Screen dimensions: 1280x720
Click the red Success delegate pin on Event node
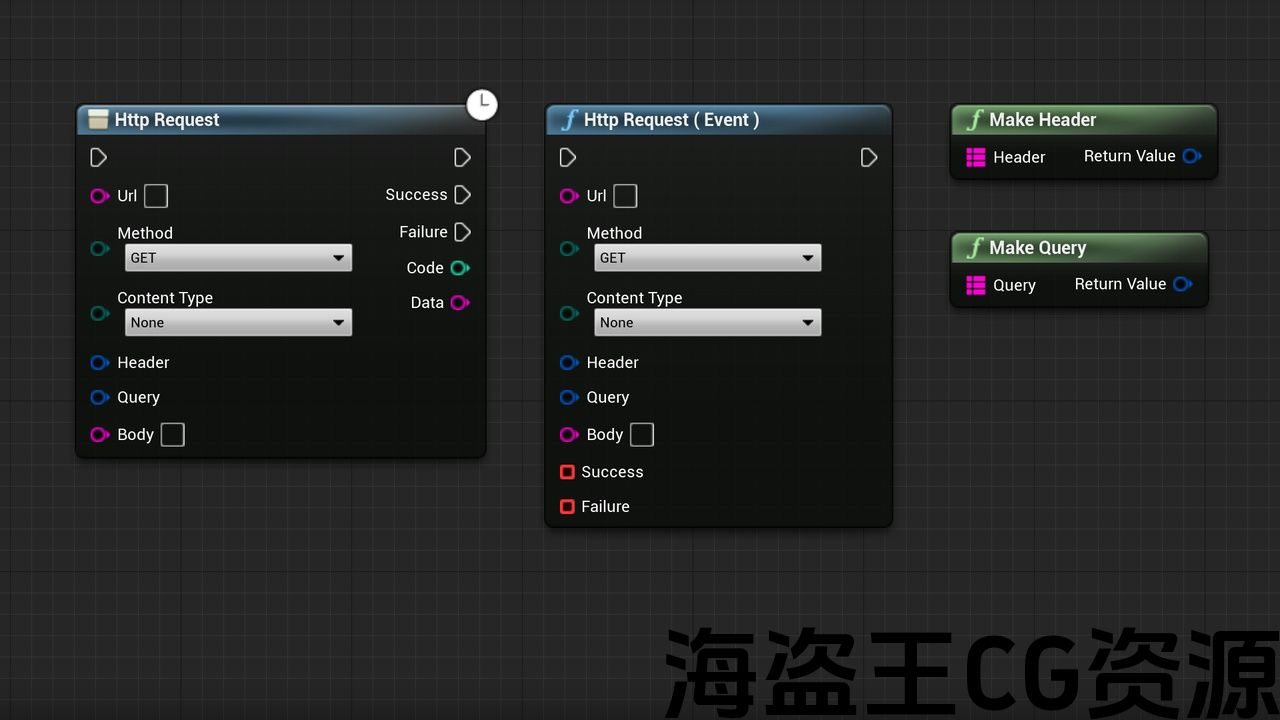567,472
